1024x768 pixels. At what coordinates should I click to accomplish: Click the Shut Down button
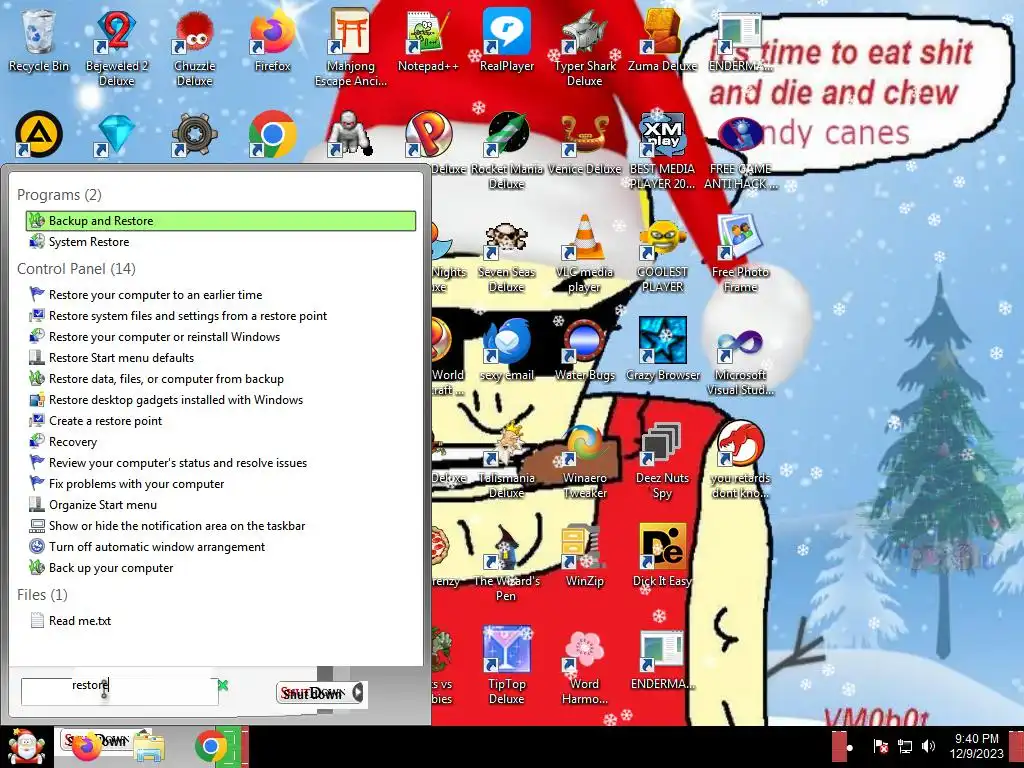click(x=314, y=693)
